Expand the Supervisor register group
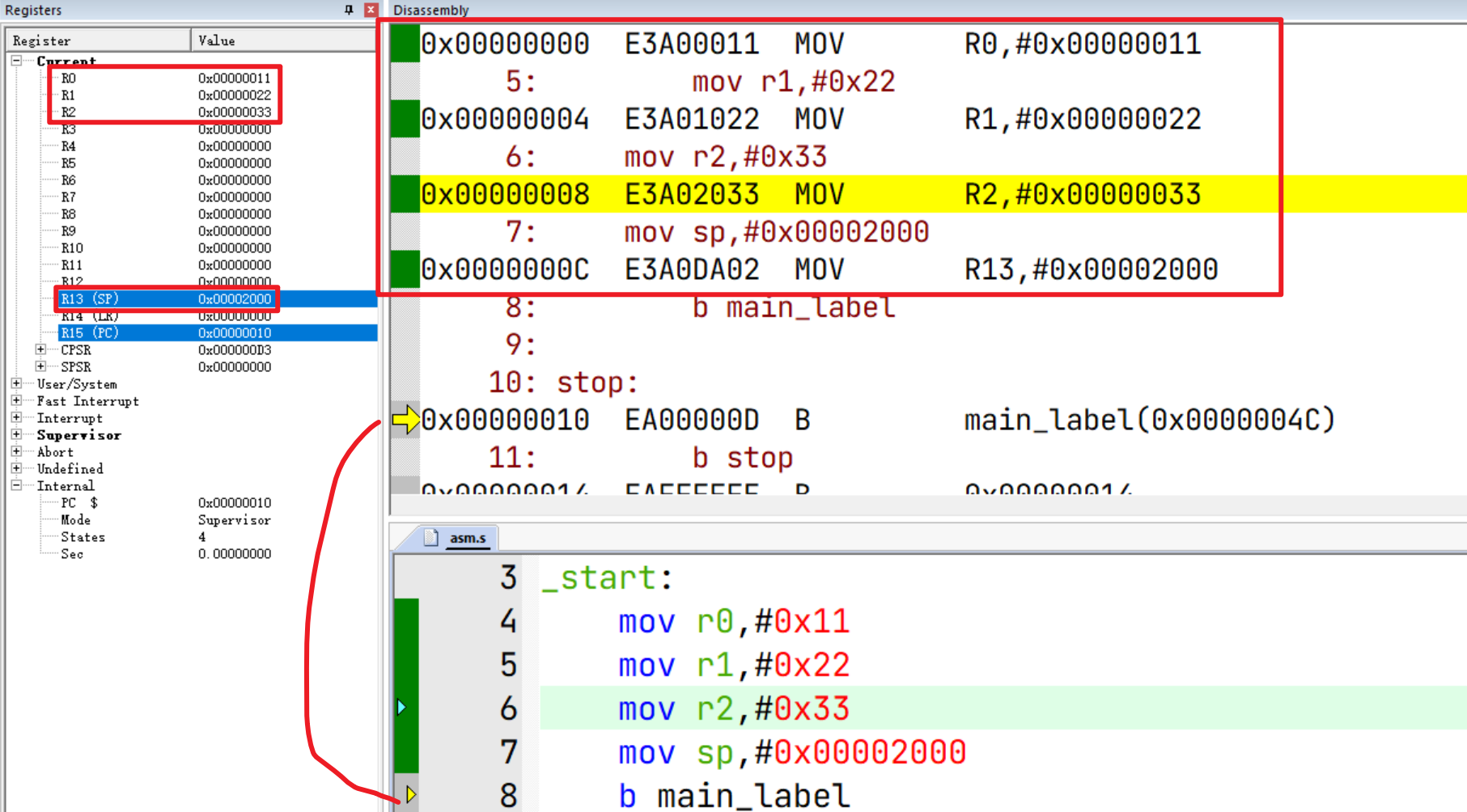 point(16,434)
